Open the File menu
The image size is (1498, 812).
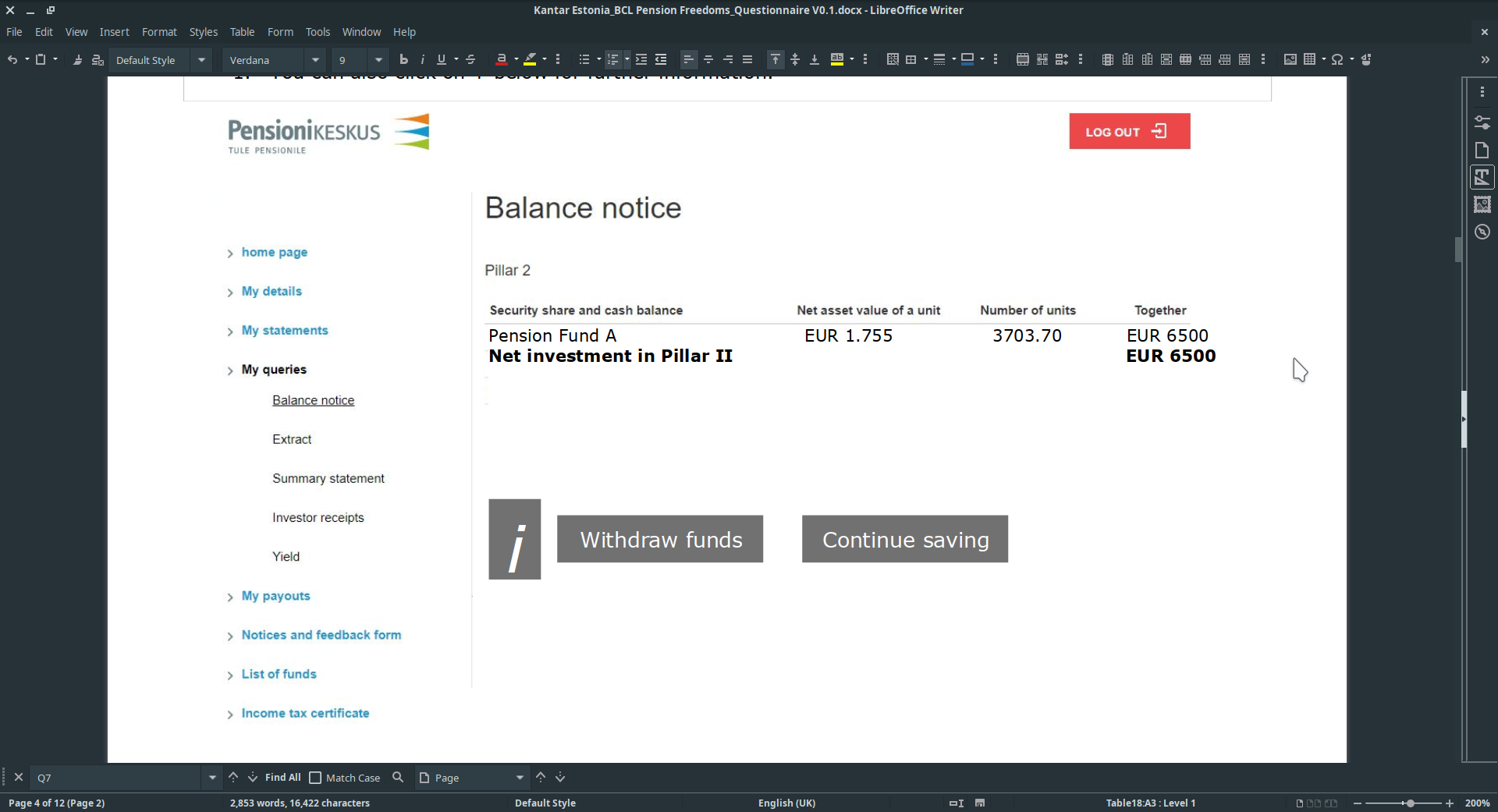[x=14, y=32]
